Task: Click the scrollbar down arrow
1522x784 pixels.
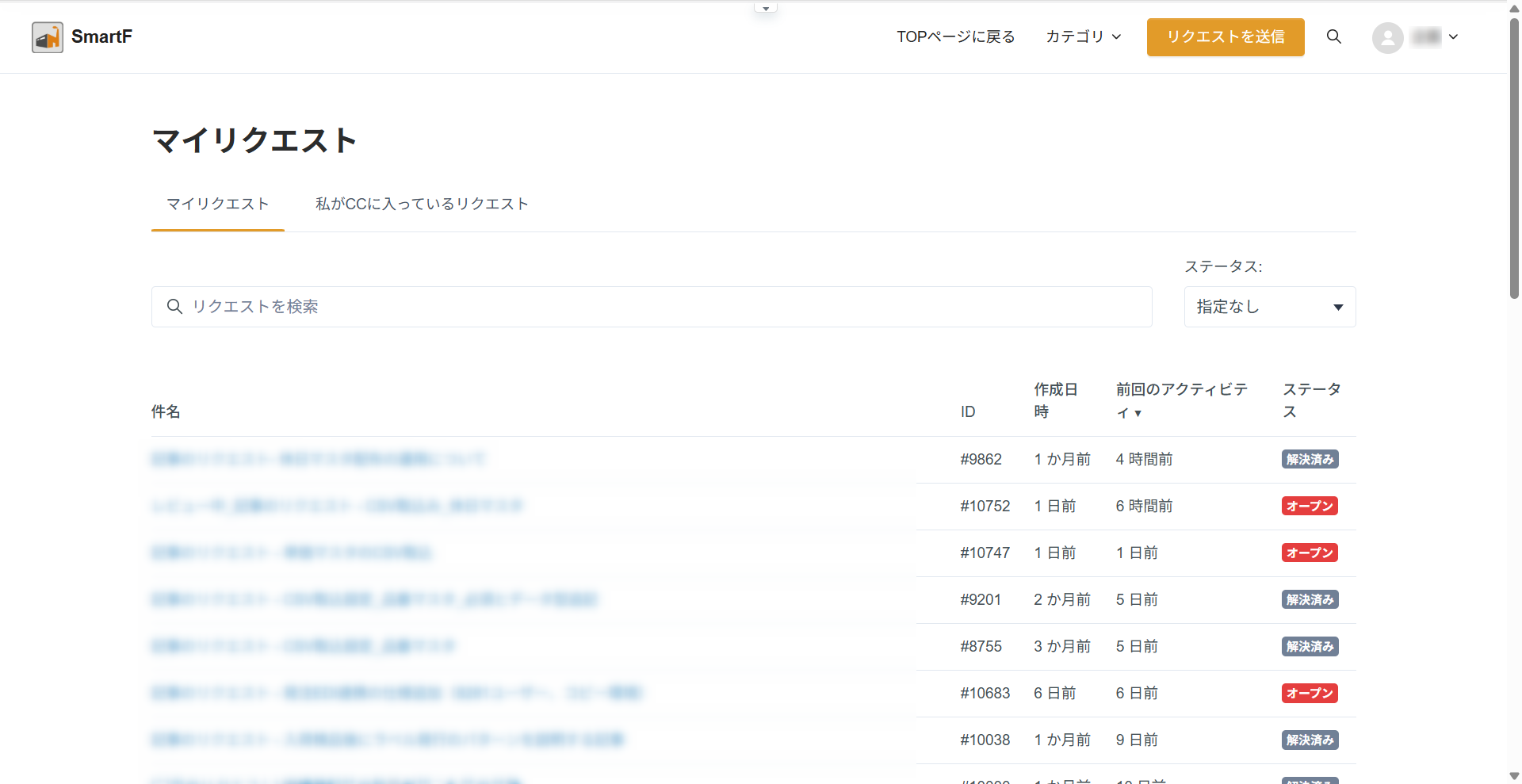Action: 1514,776
